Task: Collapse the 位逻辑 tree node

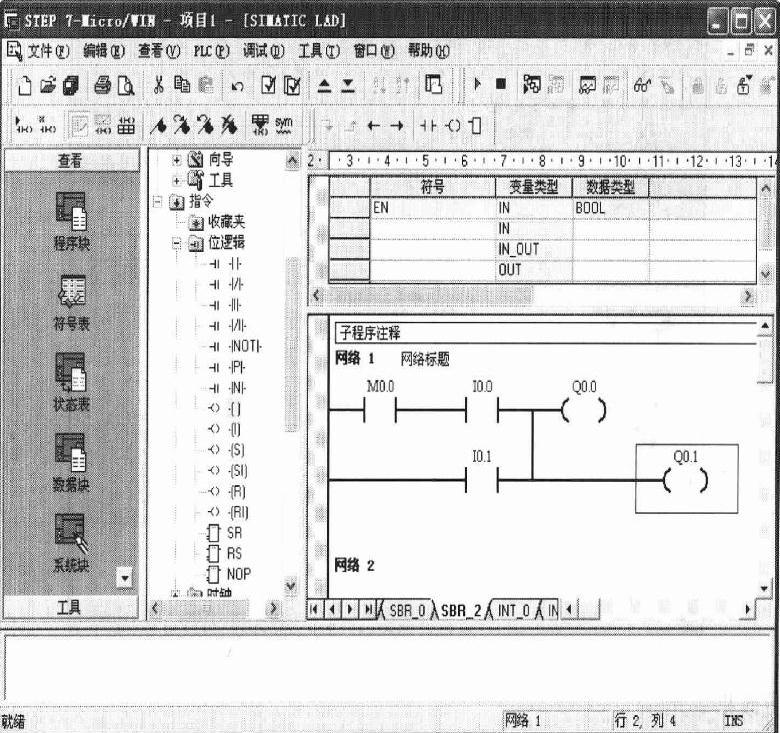Action: pyautogui.click(x=176, y=243)
